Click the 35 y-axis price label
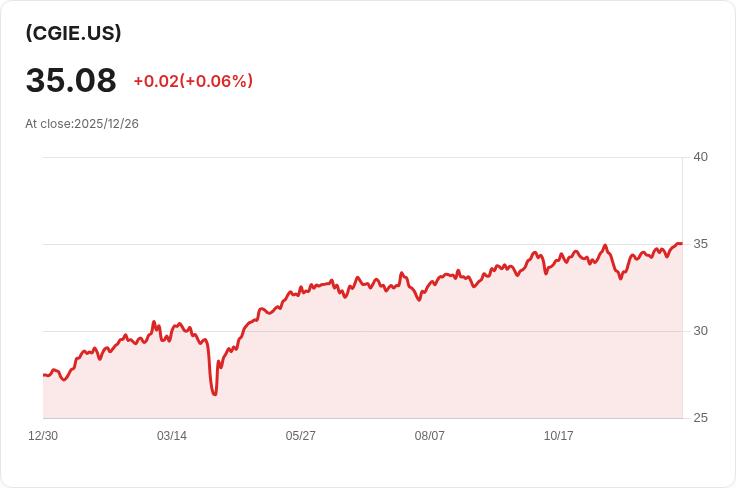Screen dimensions: 736x488 click(700, 244)
